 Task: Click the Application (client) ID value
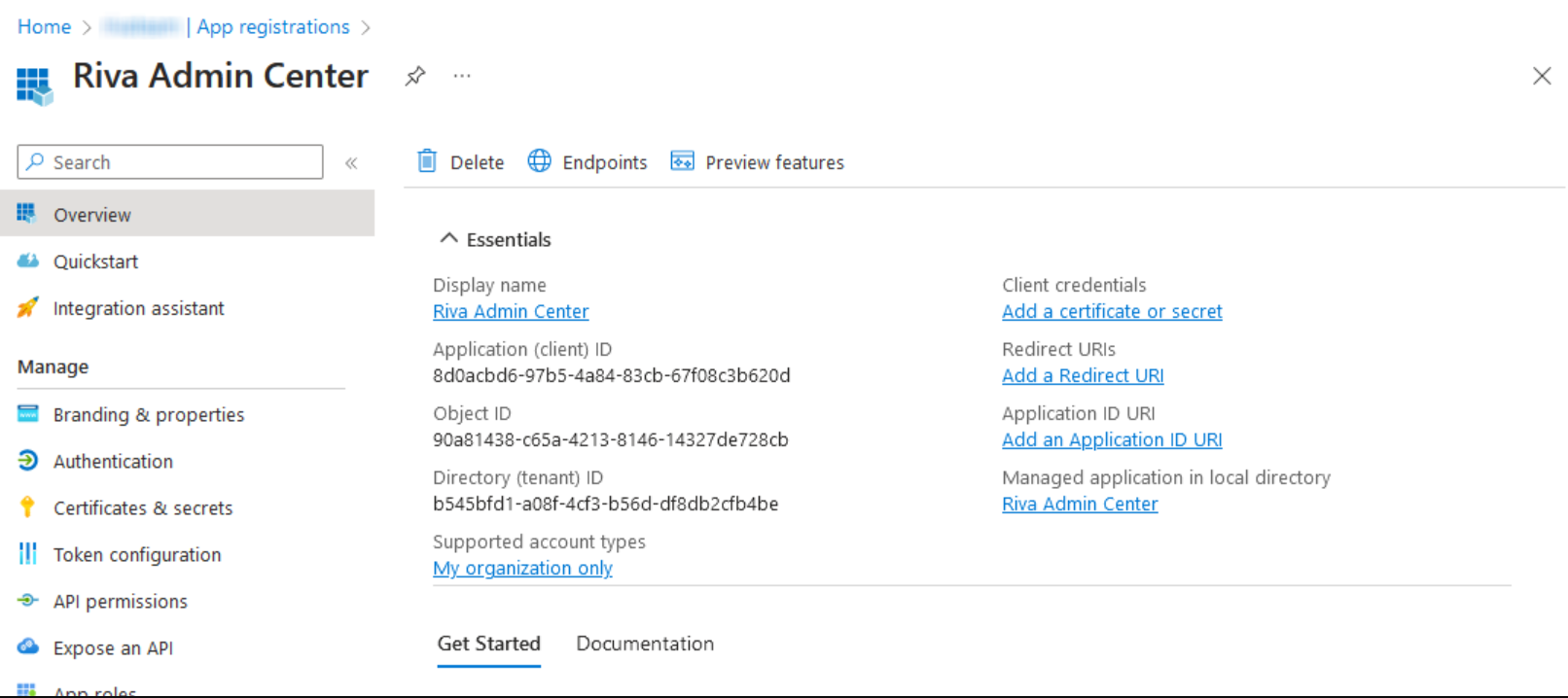click(x=611, y=375)
